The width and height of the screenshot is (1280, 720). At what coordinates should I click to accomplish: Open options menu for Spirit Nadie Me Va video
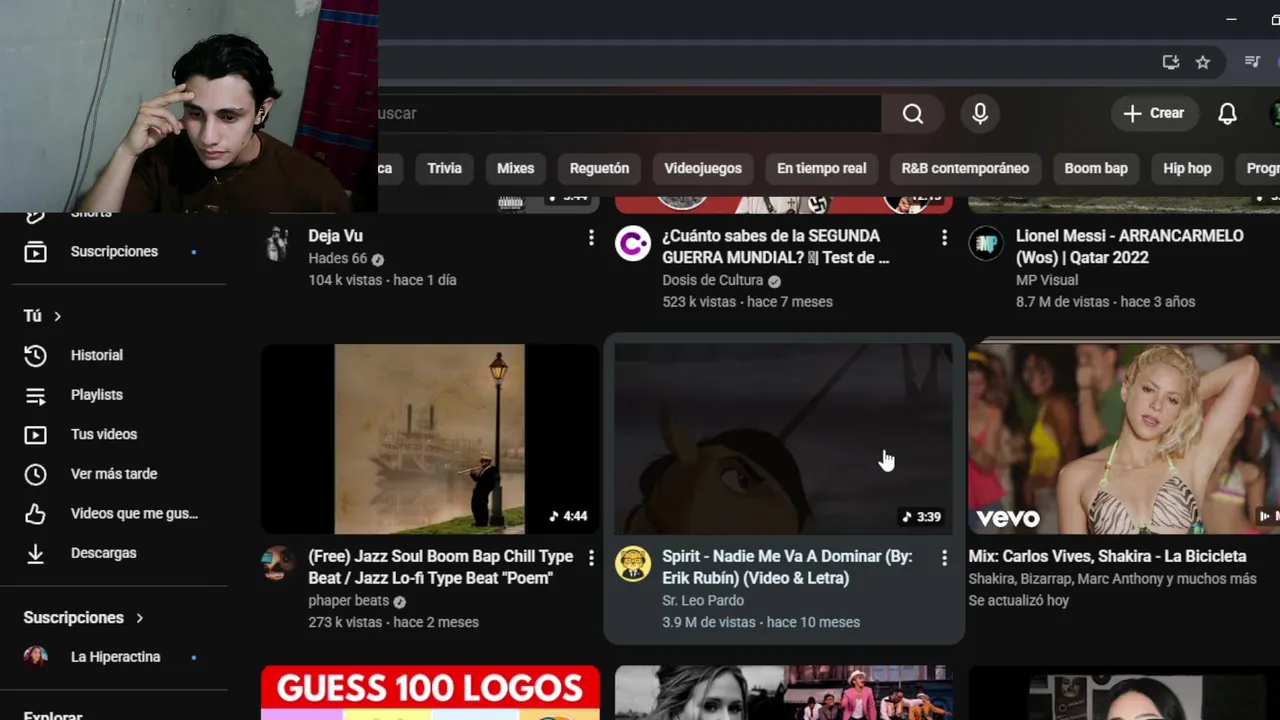pos(944,559)
